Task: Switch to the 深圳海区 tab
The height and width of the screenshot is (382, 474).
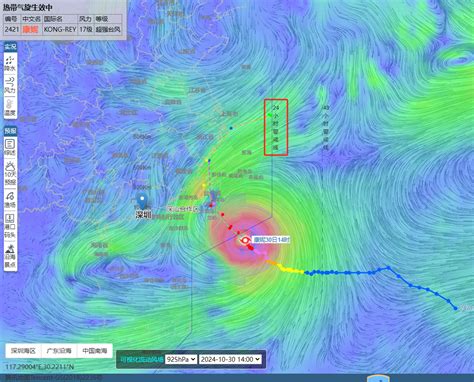Action: 23,351
